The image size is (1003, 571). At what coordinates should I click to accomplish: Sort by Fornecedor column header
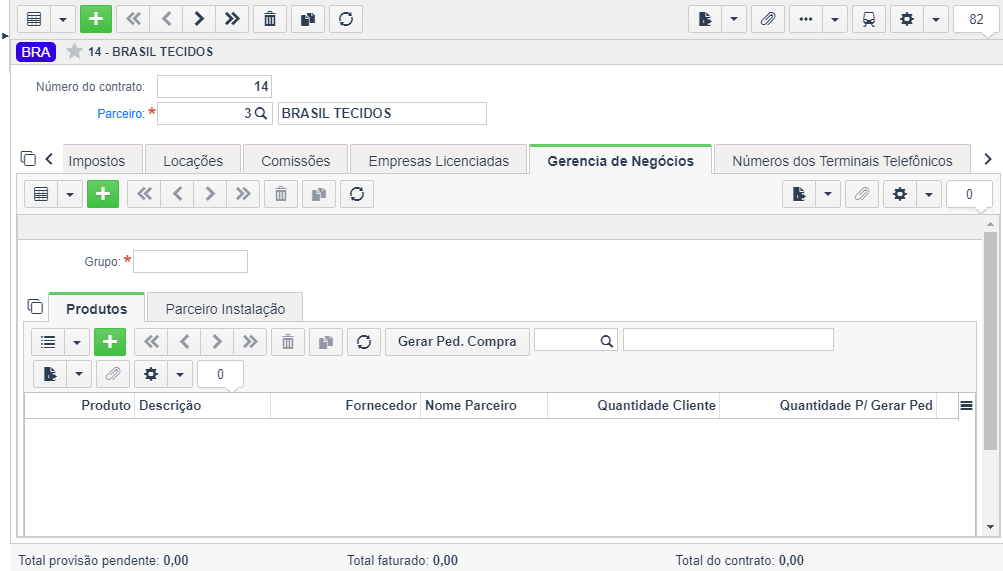(345, 405)
